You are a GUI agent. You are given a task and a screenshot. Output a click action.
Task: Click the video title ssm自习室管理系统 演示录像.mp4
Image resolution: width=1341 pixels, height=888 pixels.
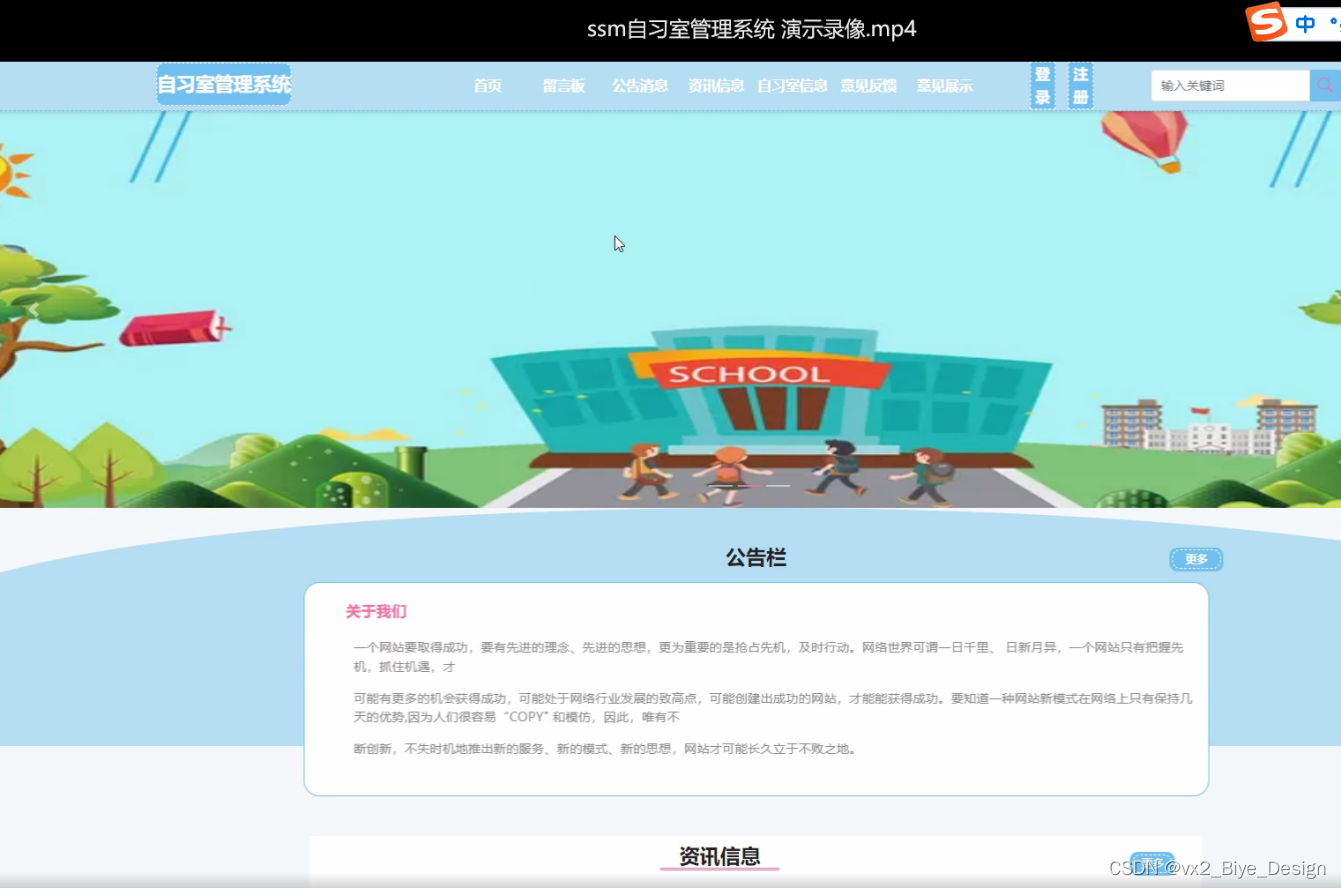click(x=752, y=29)
